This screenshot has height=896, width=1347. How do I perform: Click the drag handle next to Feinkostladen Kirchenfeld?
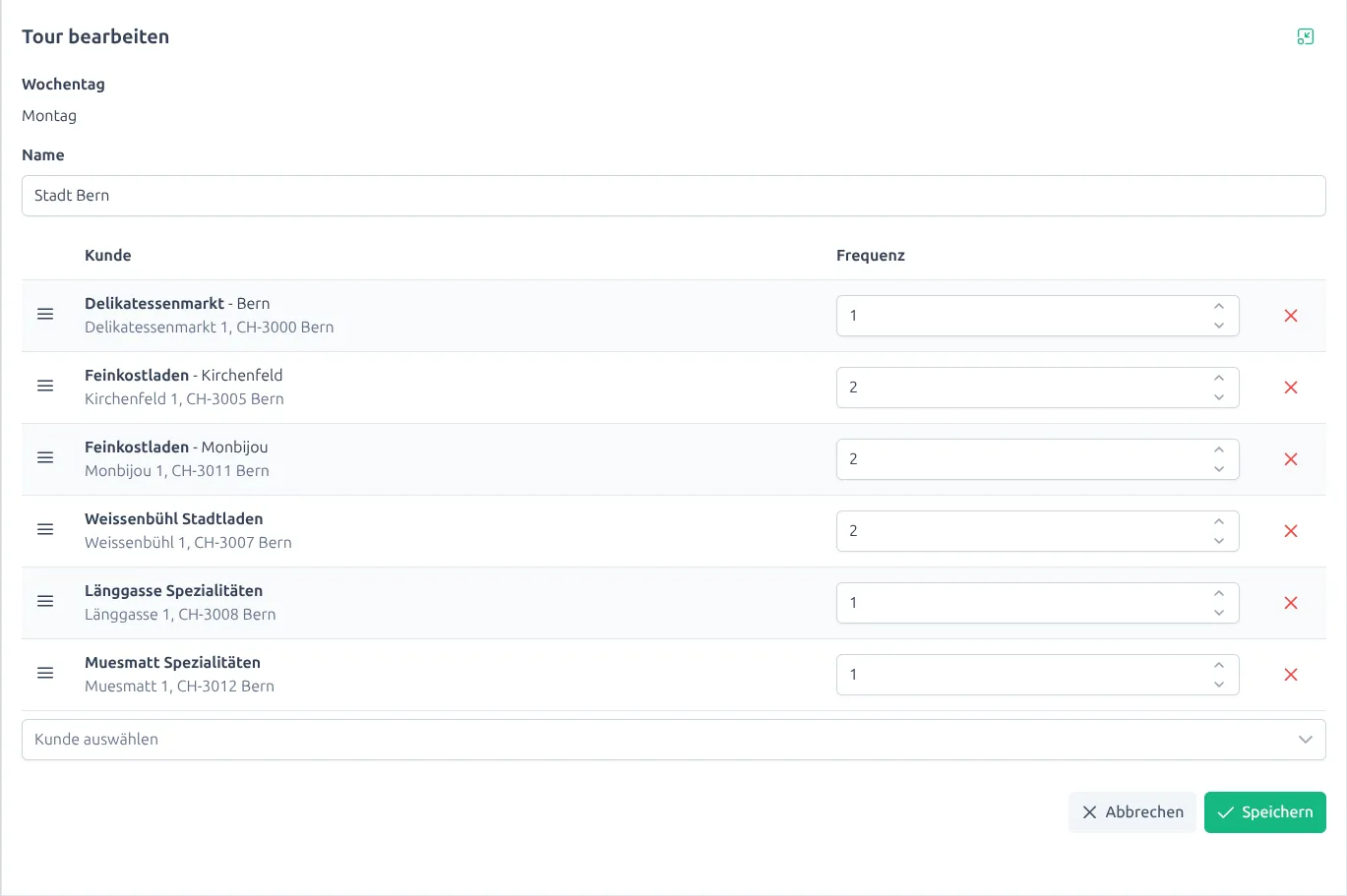click(x=45, y=386)
